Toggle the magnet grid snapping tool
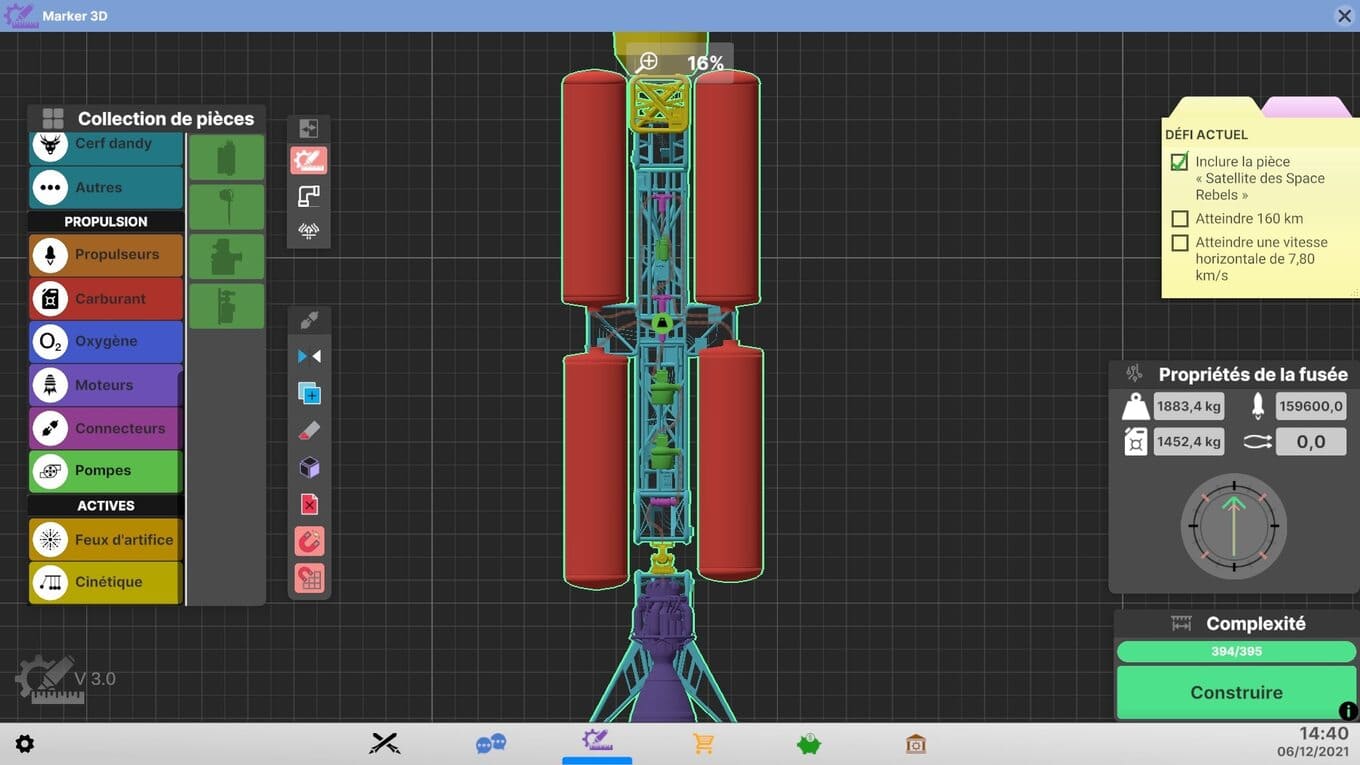1360x765 pixels. coord(309,579)
